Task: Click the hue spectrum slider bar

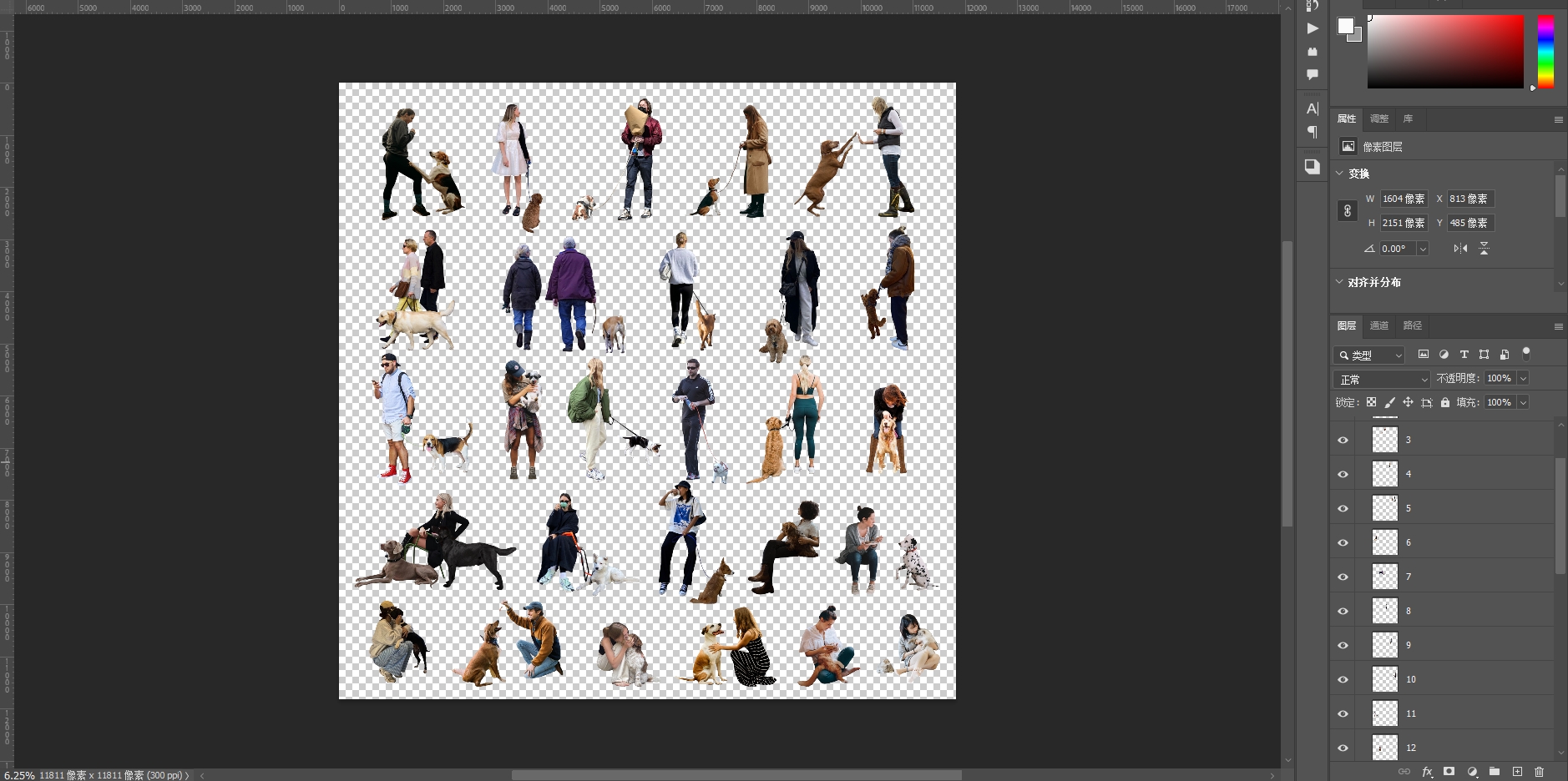Action: (x=1545, y=51)
